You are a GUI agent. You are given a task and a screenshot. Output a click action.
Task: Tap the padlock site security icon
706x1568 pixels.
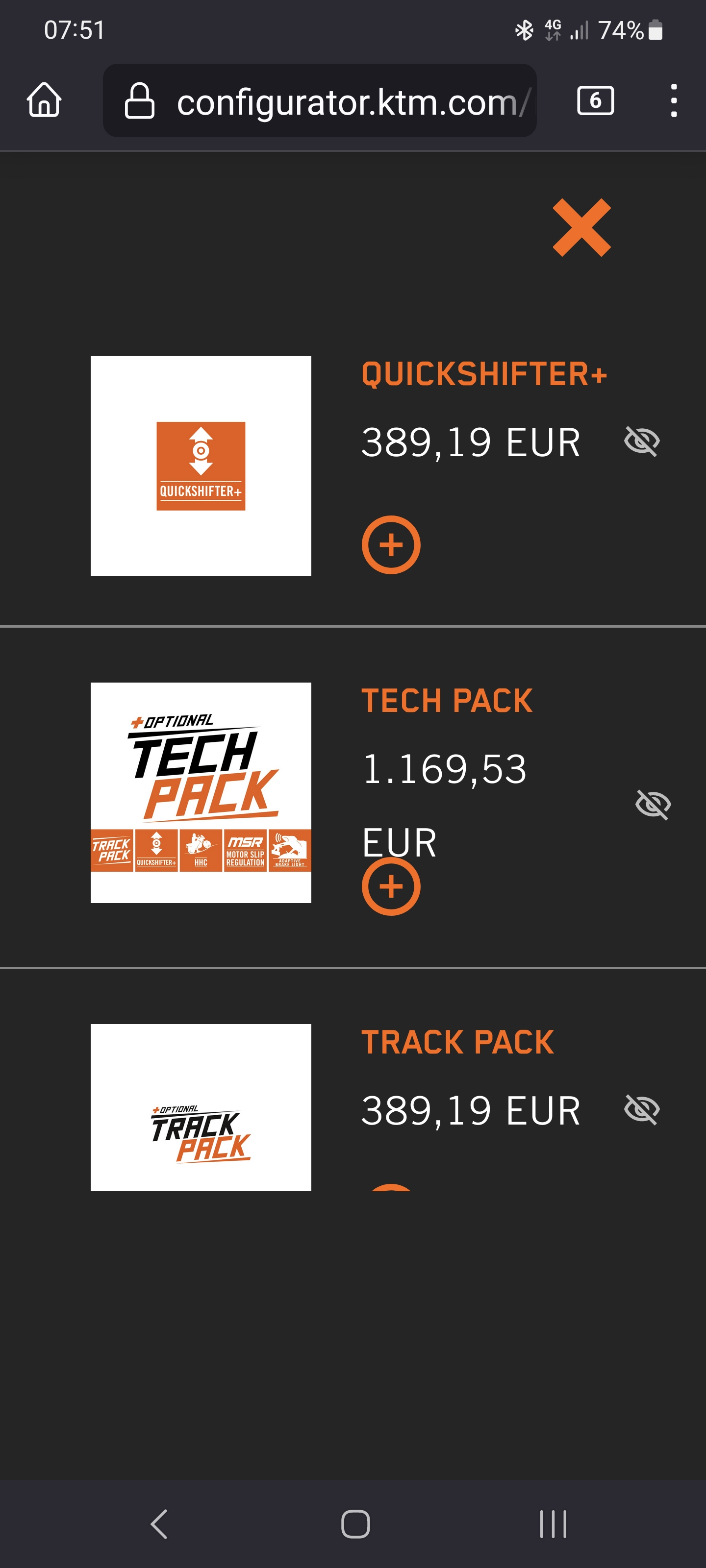(140, 100)
